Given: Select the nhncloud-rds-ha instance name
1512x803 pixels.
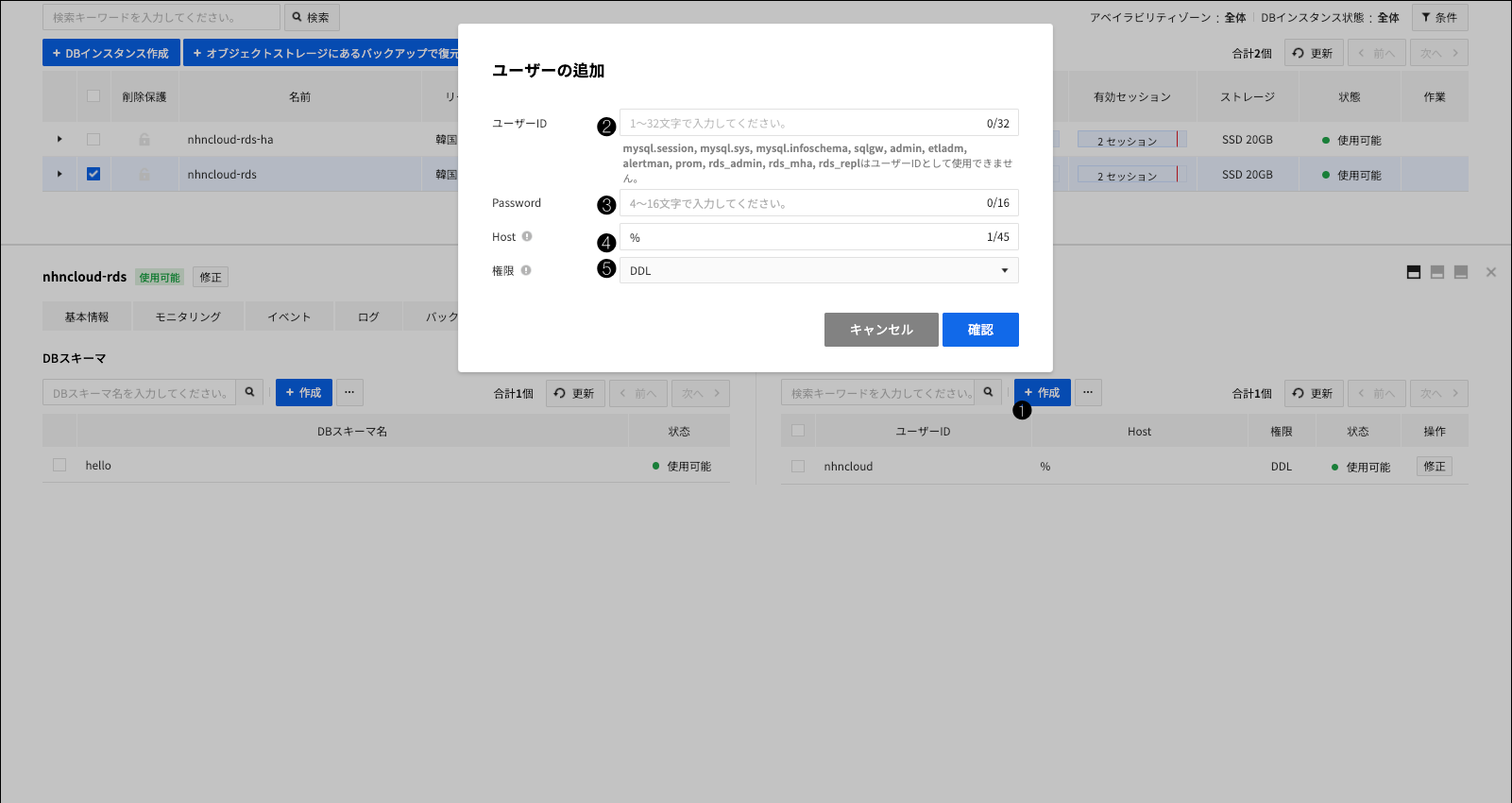Looking at the screenshot, I should pyautogui.click(x=230, y=139).
